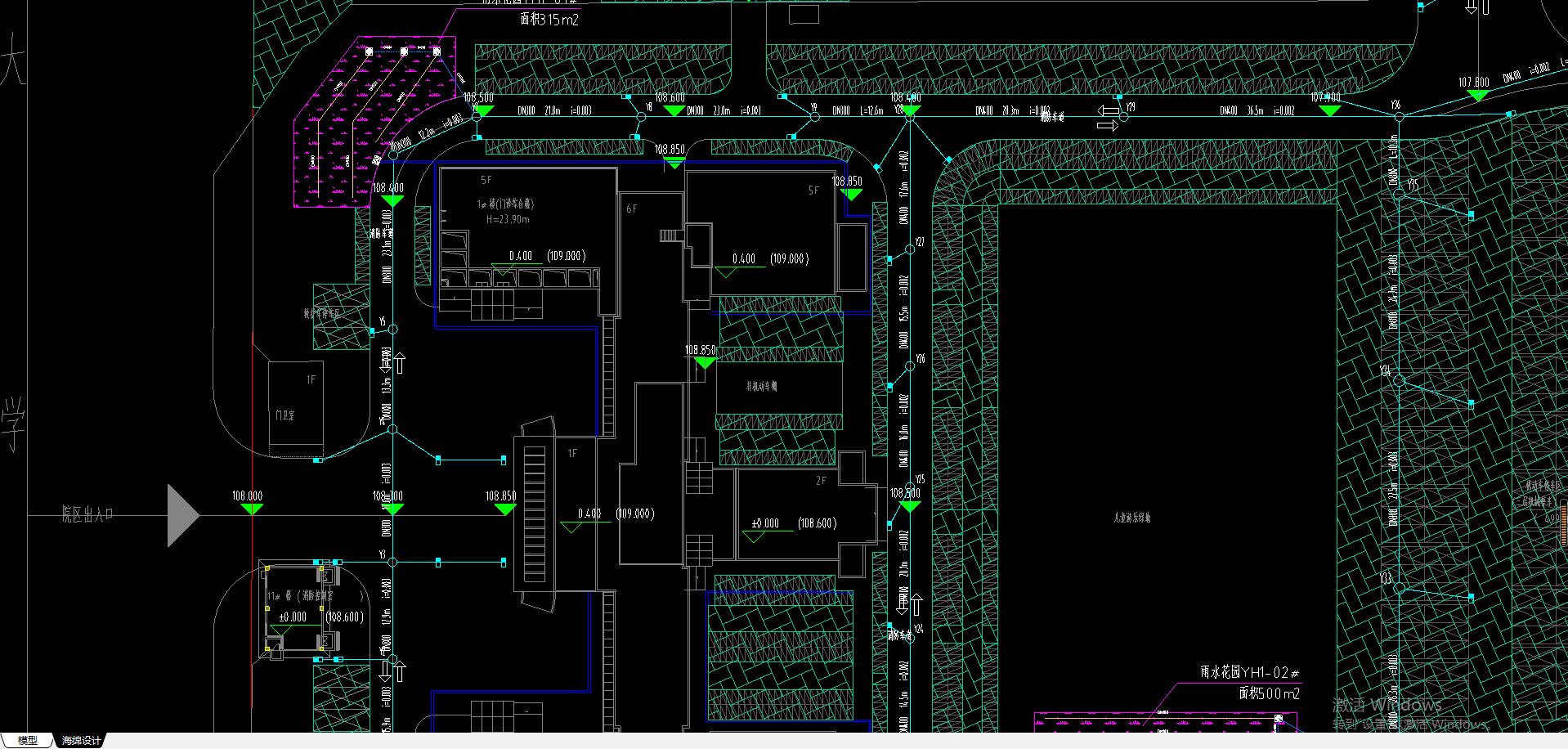This screenshot has width=1568, height=749.
Task: Click the Y27 manhole node
Action: pyautogui.click(x=909, y=249)
